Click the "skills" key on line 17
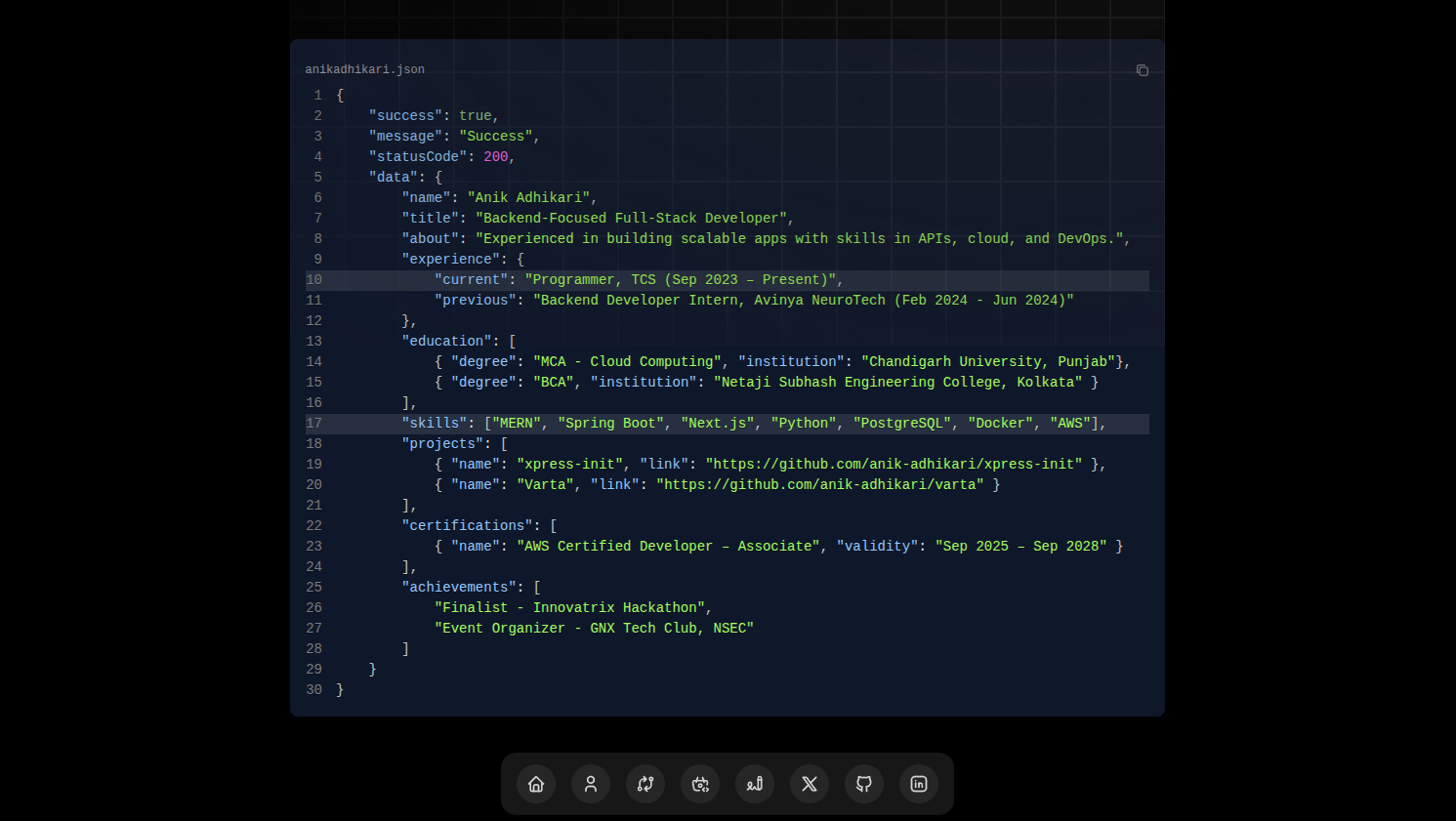The image size is (1456, 821). (x=435, y=424)
